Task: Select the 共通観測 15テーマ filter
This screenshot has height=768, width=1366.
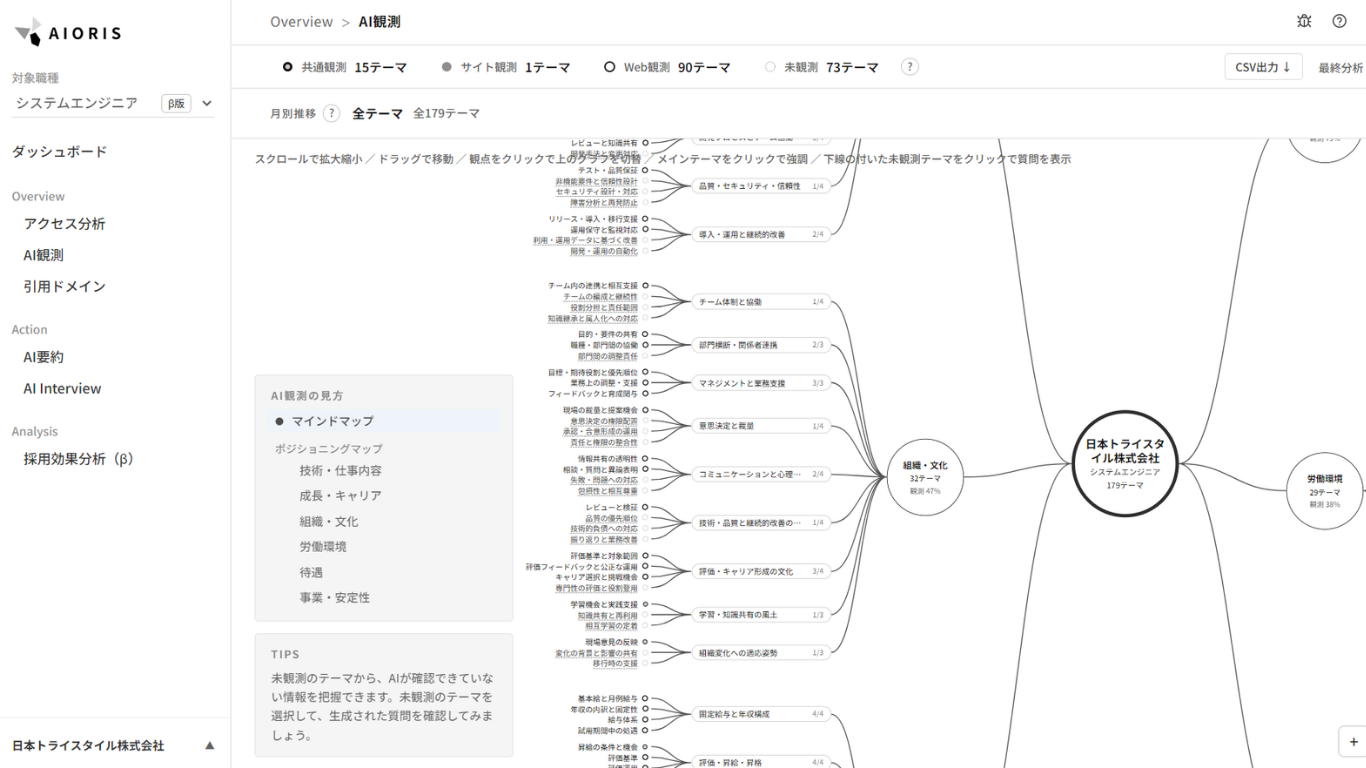Action: pos(345,67)
